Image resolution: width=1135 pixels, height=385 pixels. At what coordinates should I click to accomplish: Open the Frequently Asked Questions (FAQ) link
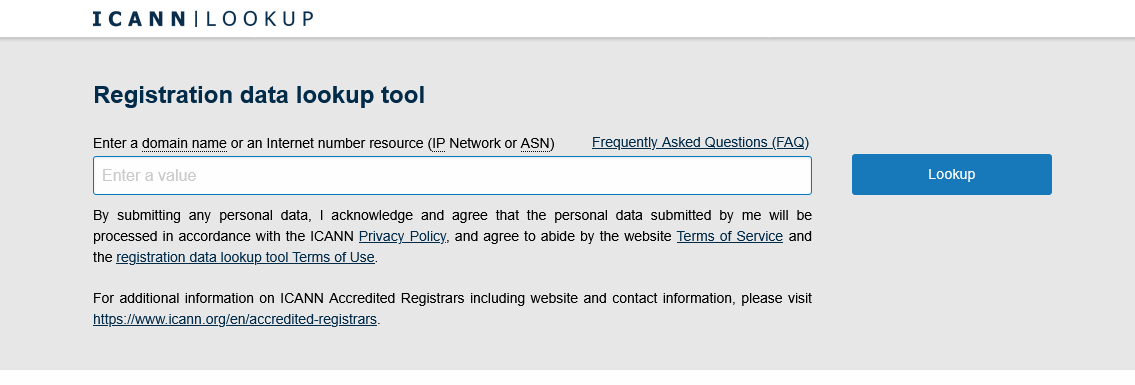[700, 143]
